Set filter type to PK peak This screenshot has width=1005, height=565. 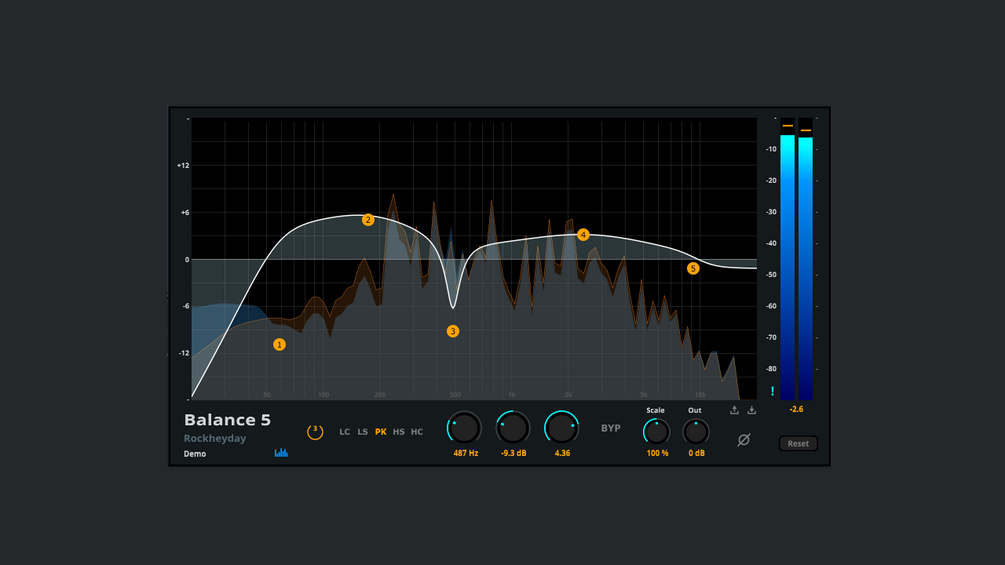tap(381, 432)
